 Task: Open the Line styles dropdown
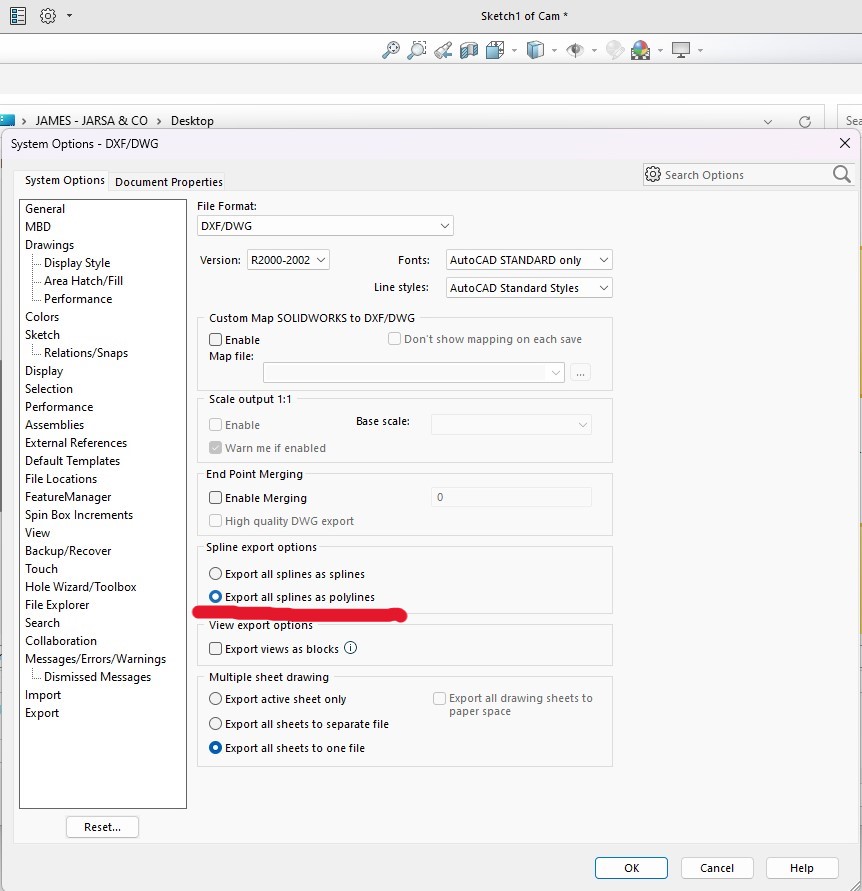pos(529,288)
